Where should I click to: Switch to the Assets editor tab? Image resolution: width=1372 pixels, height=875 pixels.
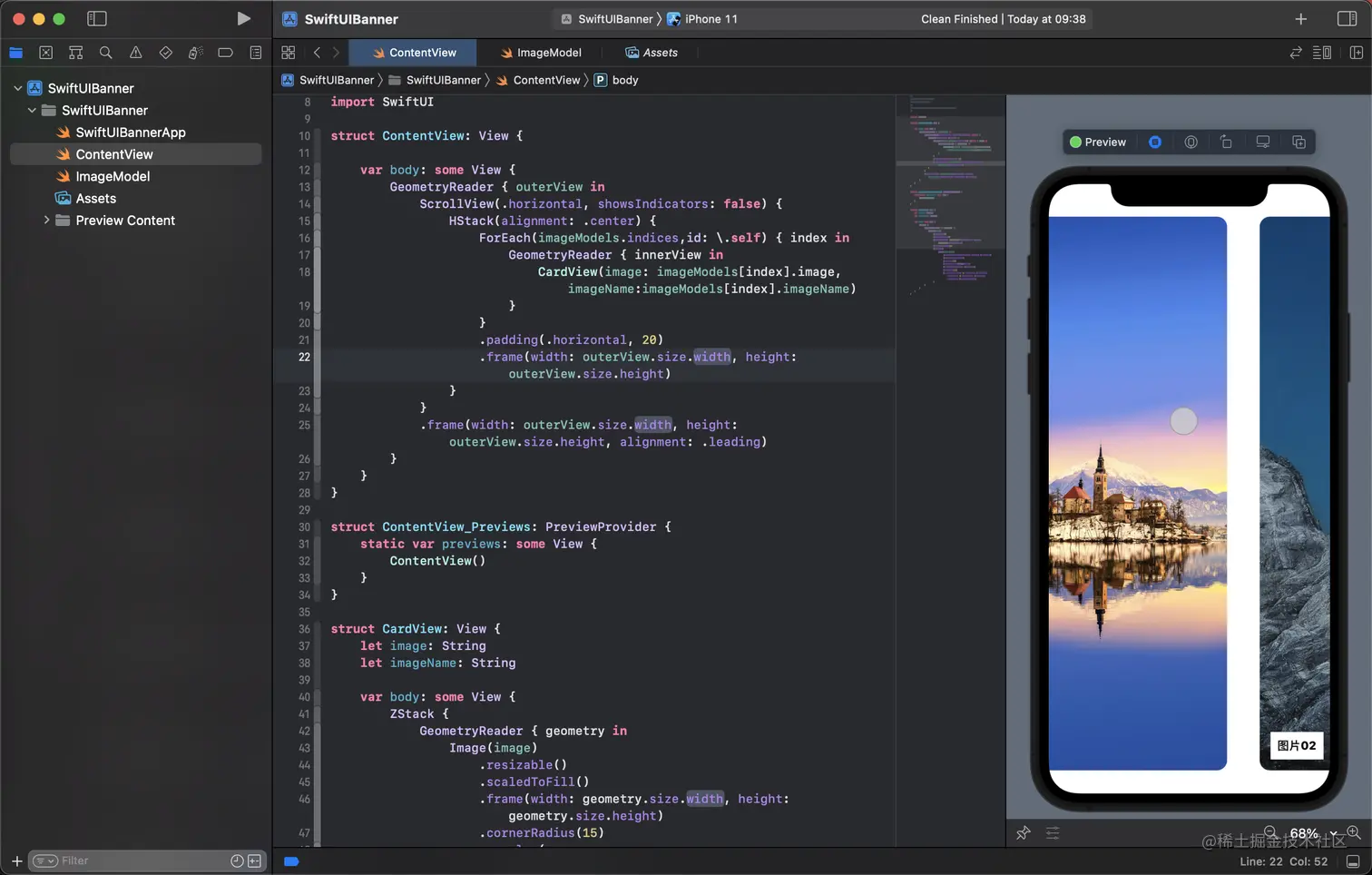(652, 53)
